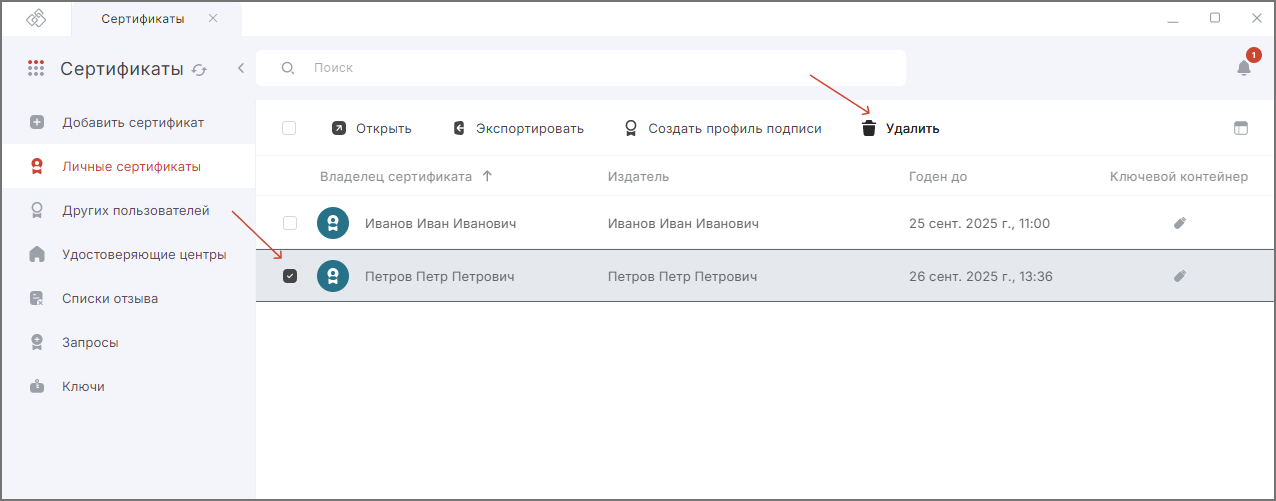This screenshot has height=501, width=1276.
Task: Refresh certificates with the sync icon
Action: [x=200, y=70]
